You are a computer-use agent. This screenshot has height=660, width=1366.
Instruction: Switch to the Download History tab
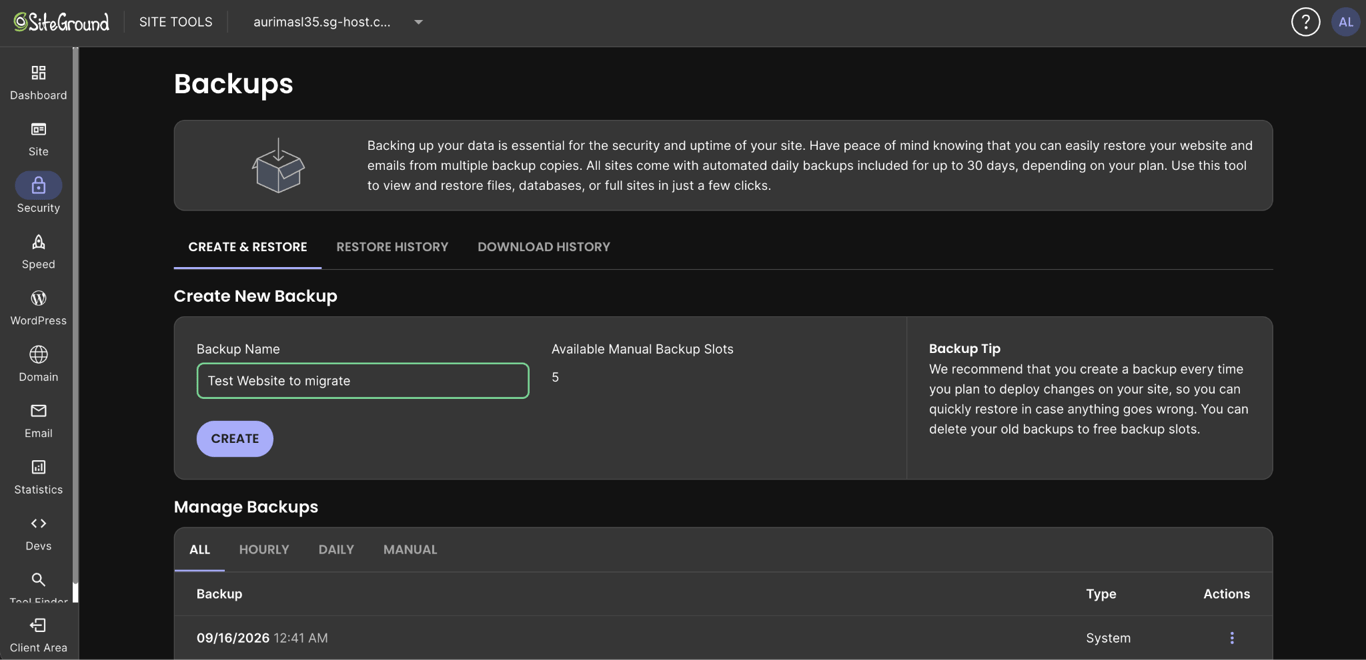click(544, 247)
